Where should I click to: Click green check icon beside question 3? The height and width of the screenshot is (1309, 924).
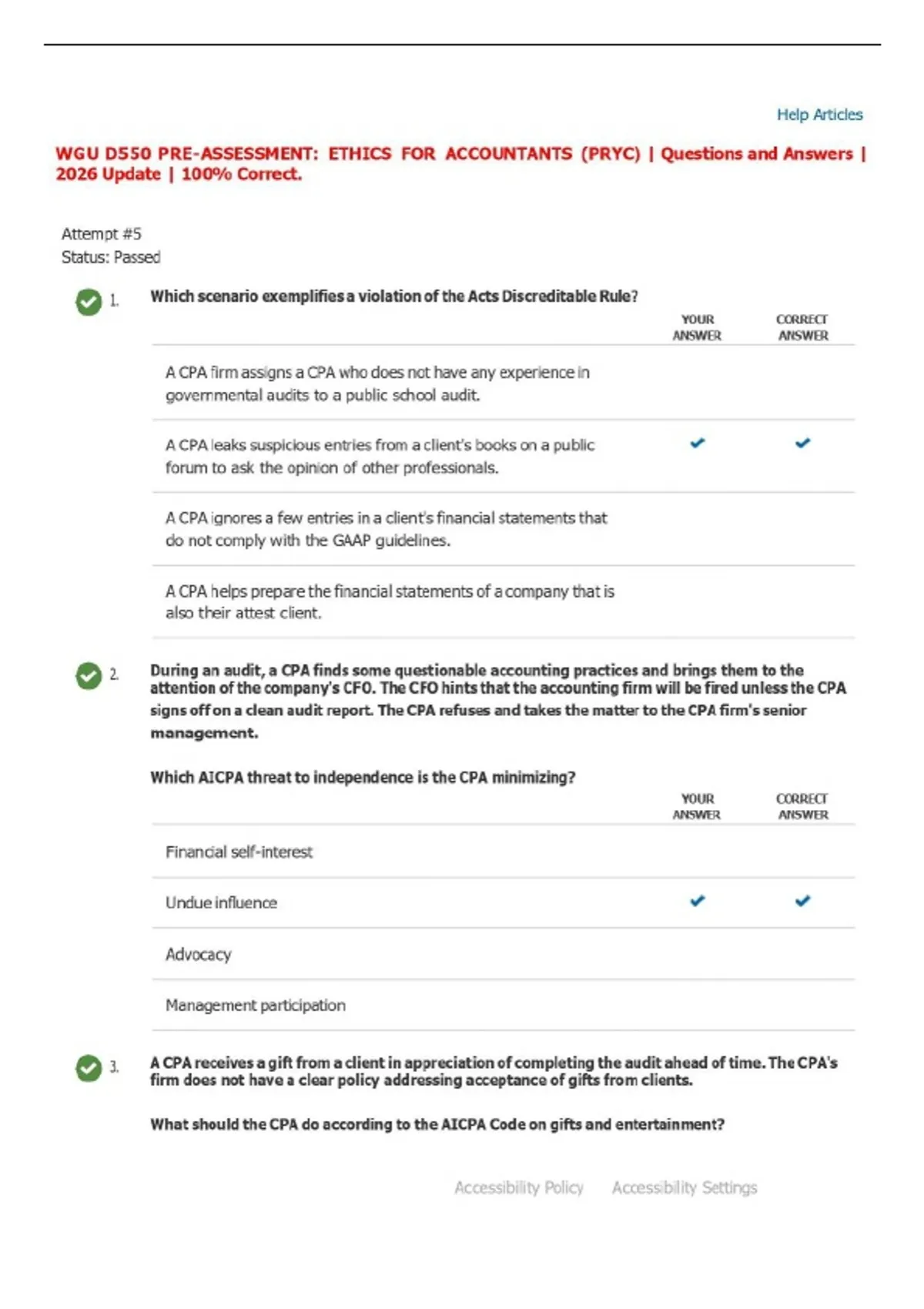click(89, 1068)
